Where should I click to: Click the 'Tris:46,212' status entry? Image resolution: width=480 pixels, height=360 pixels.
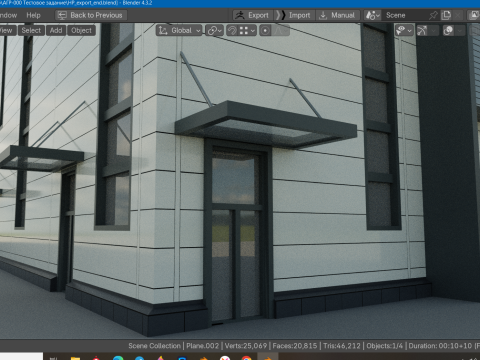(342, 346)
